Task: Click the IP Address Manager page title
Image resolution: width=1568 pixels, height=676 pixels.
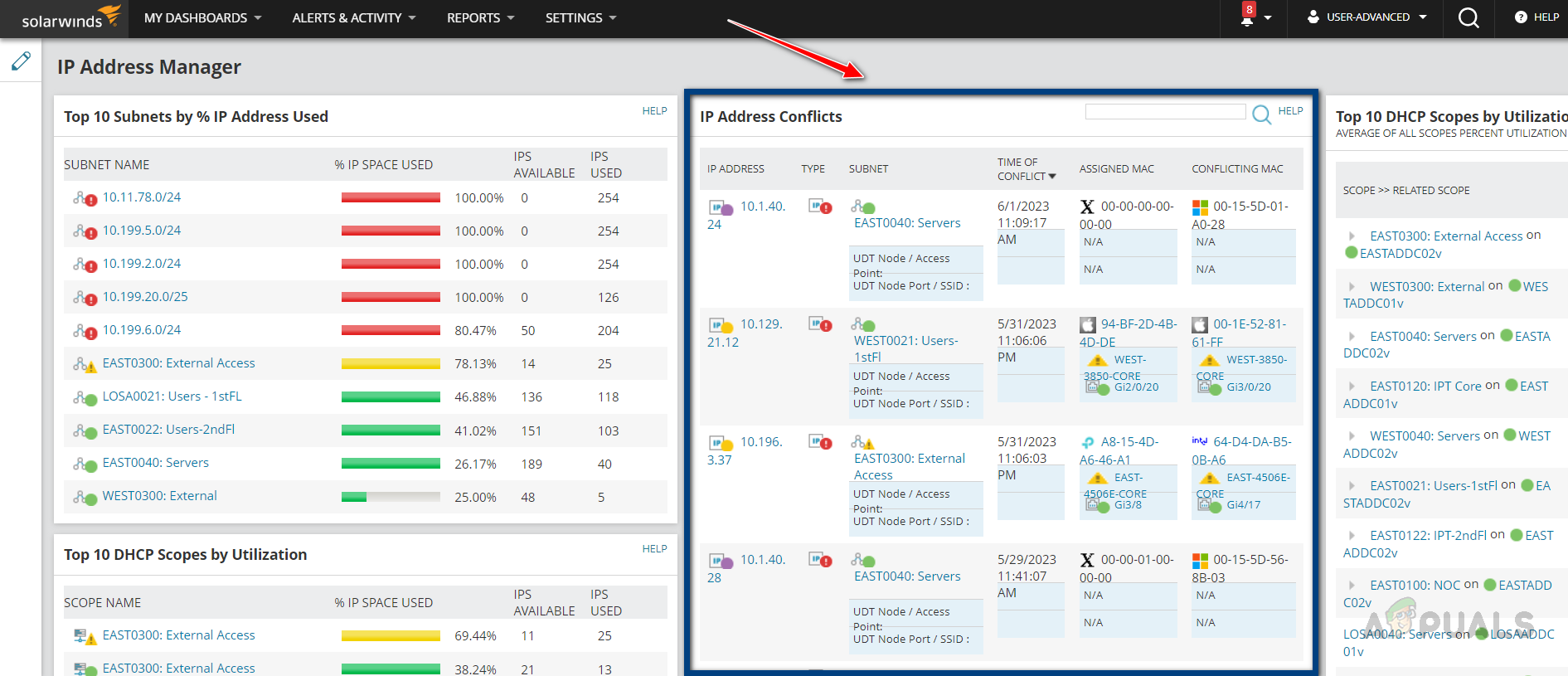Action: (x=149, y=67)
